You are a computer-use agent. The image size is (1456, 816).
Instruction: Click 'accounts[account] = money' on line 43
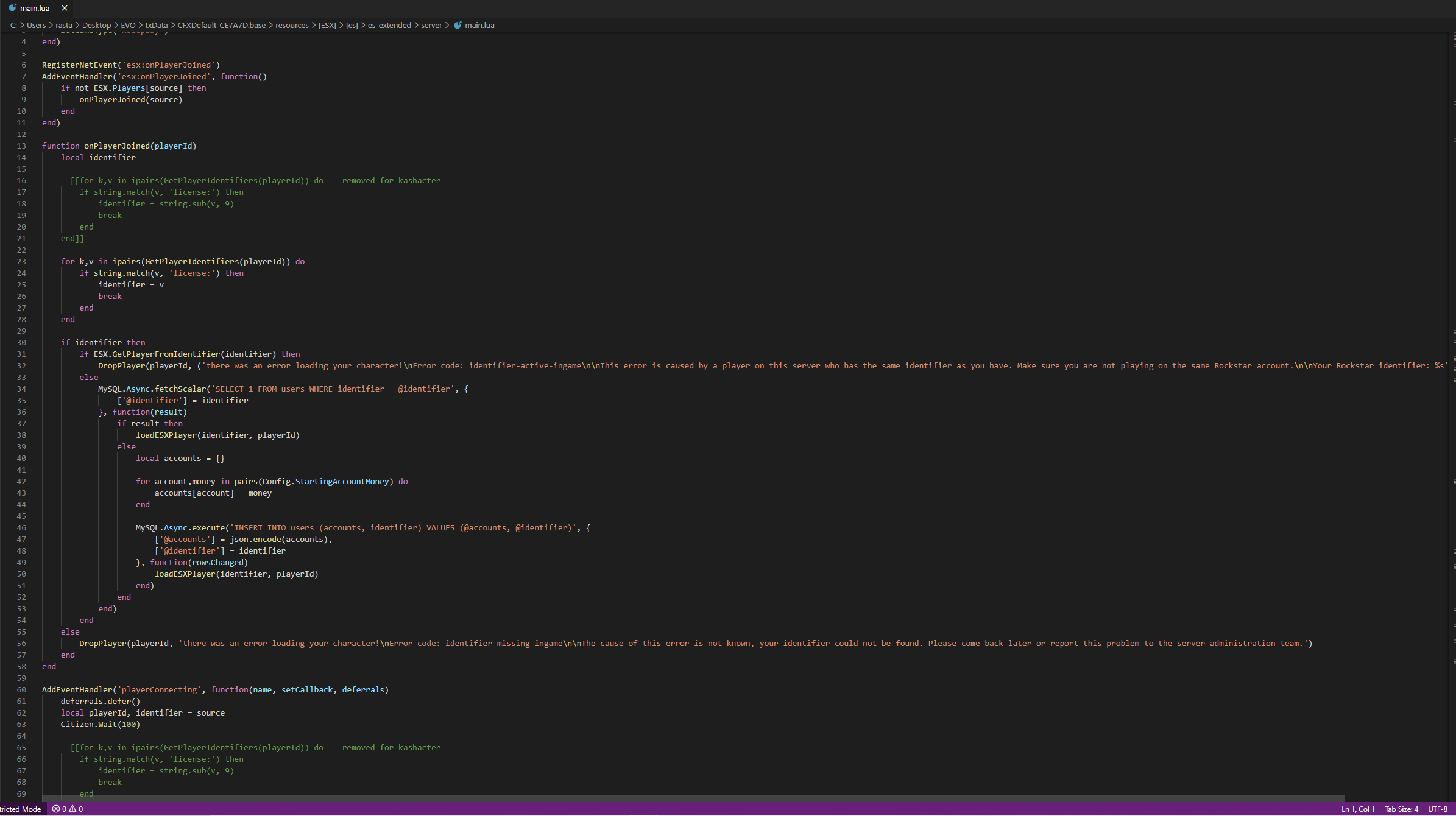(x=213, y=493)
